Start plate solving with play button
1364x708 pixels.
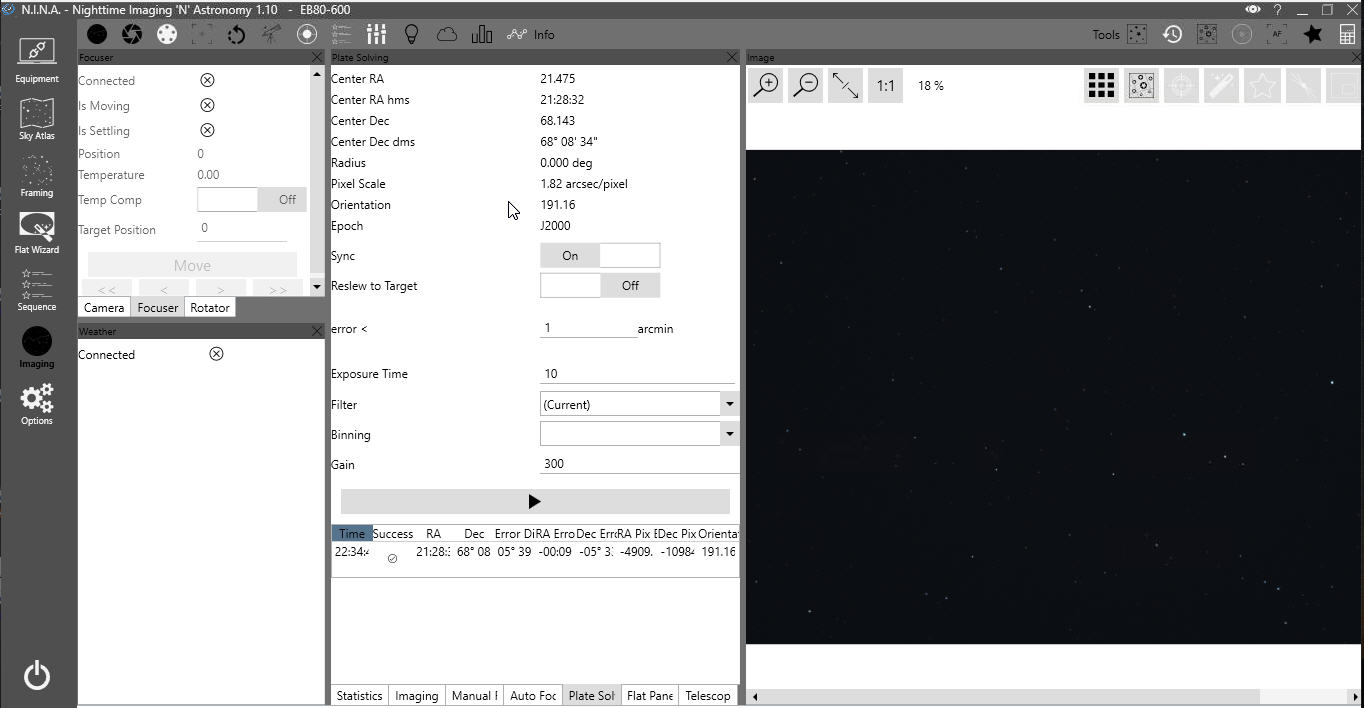click(534, 502)
